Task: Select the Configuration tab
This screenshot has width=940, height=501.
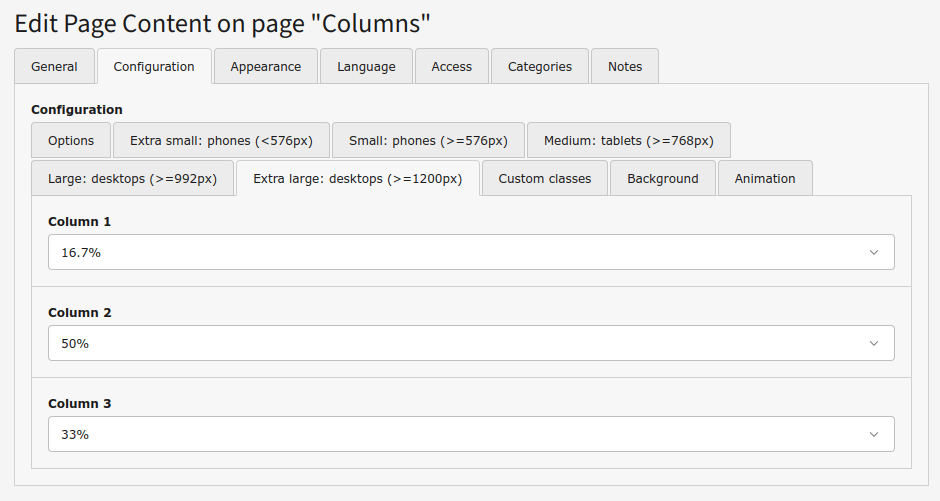Action: pos(154,67)
